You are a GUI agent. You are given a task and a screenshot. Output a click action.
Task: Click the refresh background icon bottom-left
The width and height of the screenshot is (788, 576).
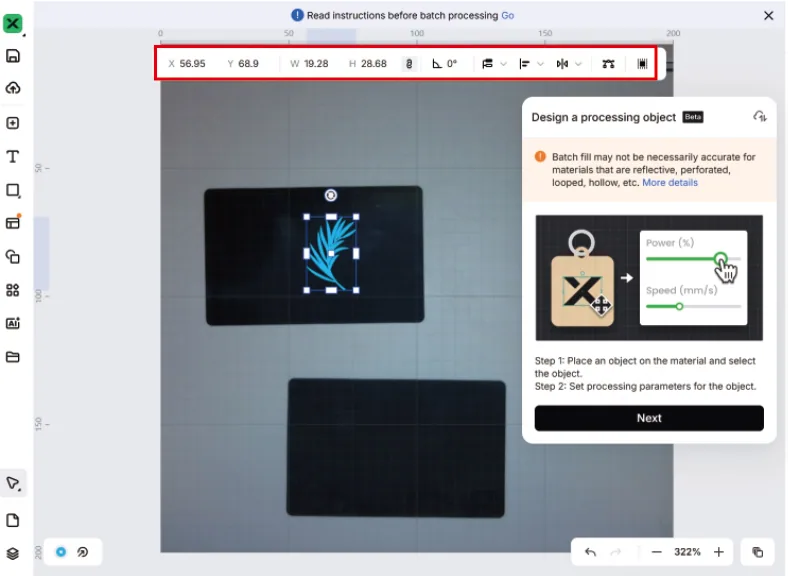point(83,552)
